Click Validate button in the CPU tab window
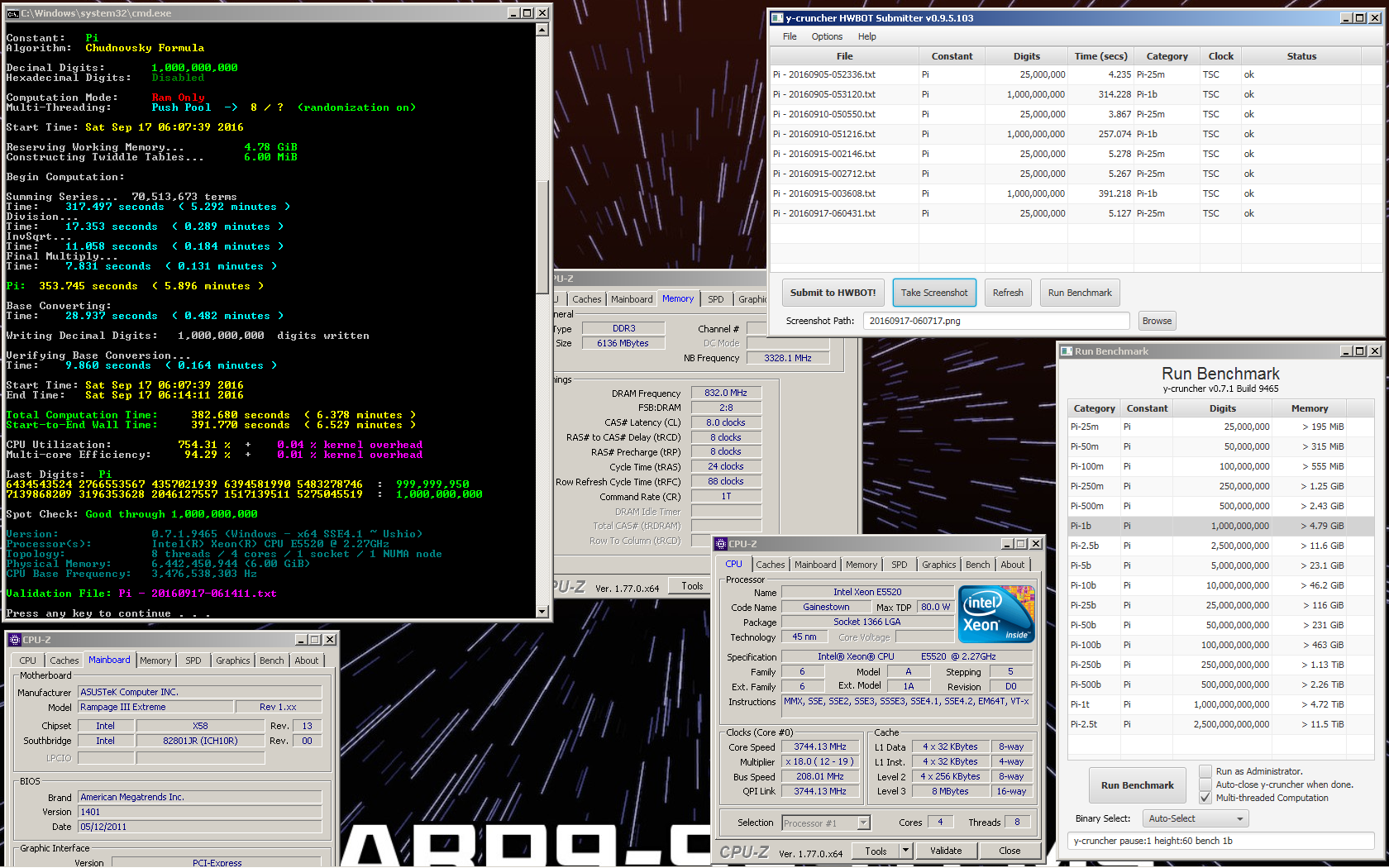Viewport: 1389px width, 868px height. [946, 851]
